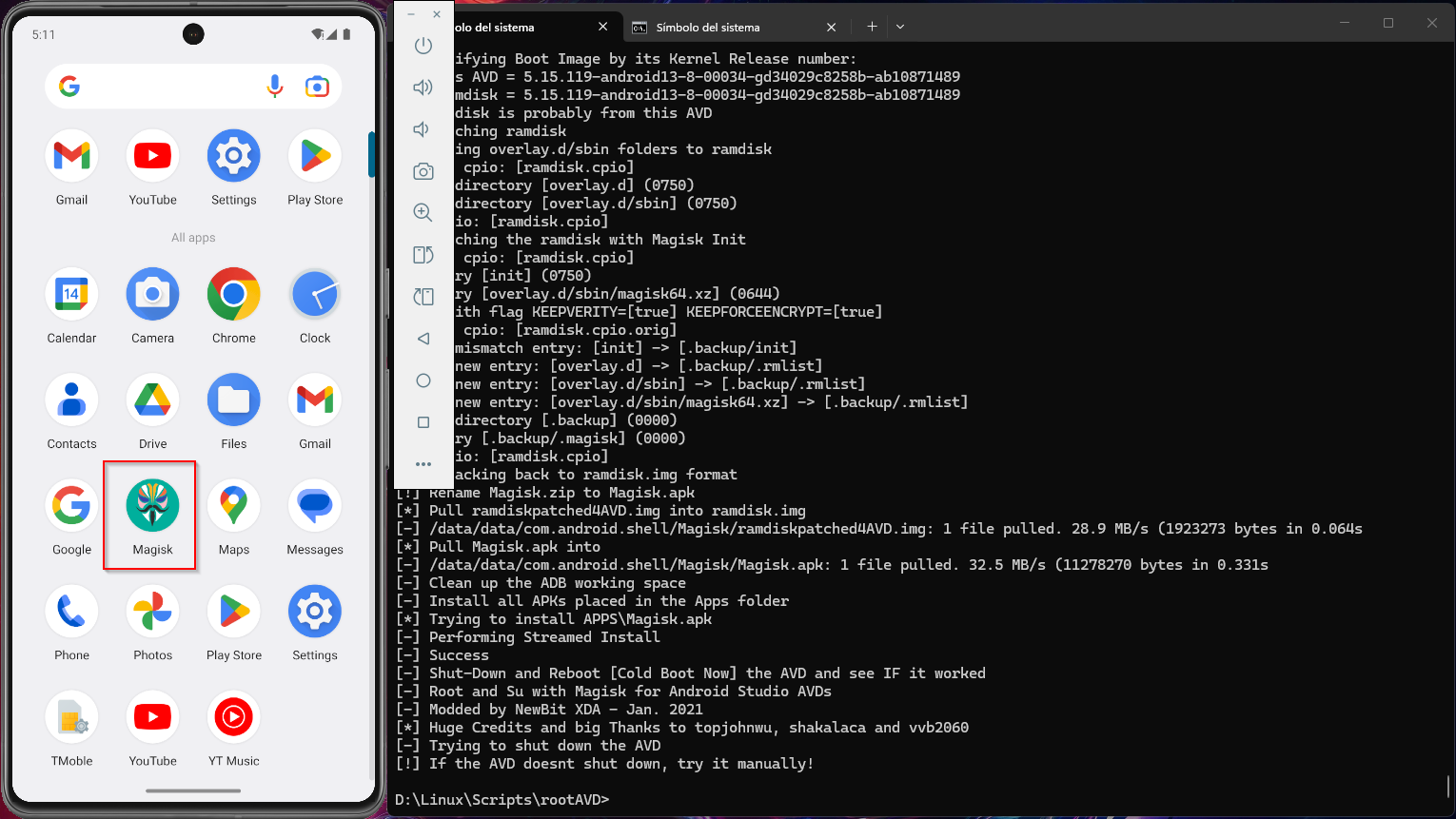Click the 'Modded by NewBit XDA' line

(x=566, y=710)
